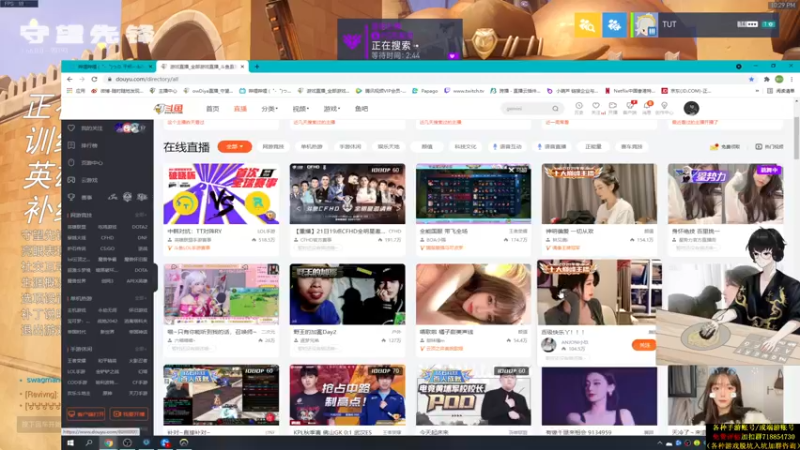The height and width of the screenshot is (450, 800).
Task: Show more bookmarks chevron
Action: pos(757,91)
